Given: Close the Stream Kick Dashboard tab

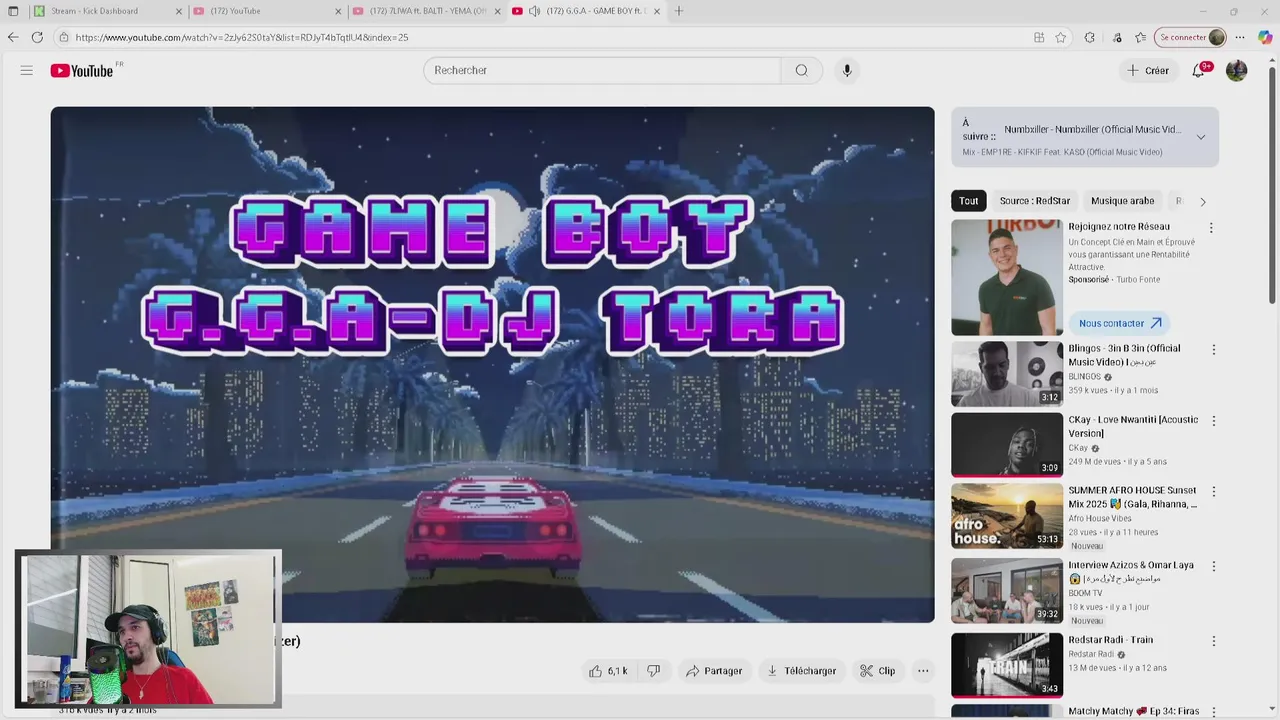Looking at the screenshot, I should point(179,11).
